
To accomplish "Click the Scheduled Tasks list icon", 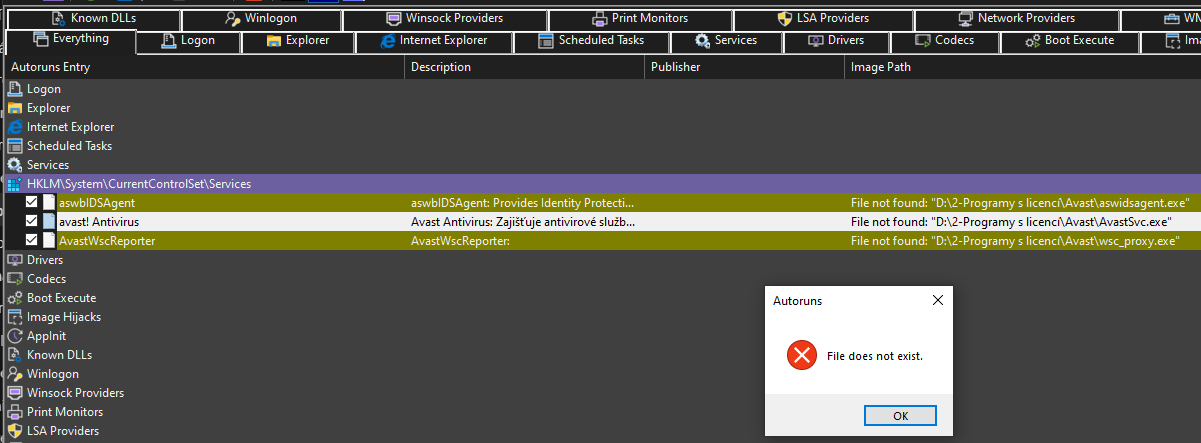I will (x=15, y=146).
